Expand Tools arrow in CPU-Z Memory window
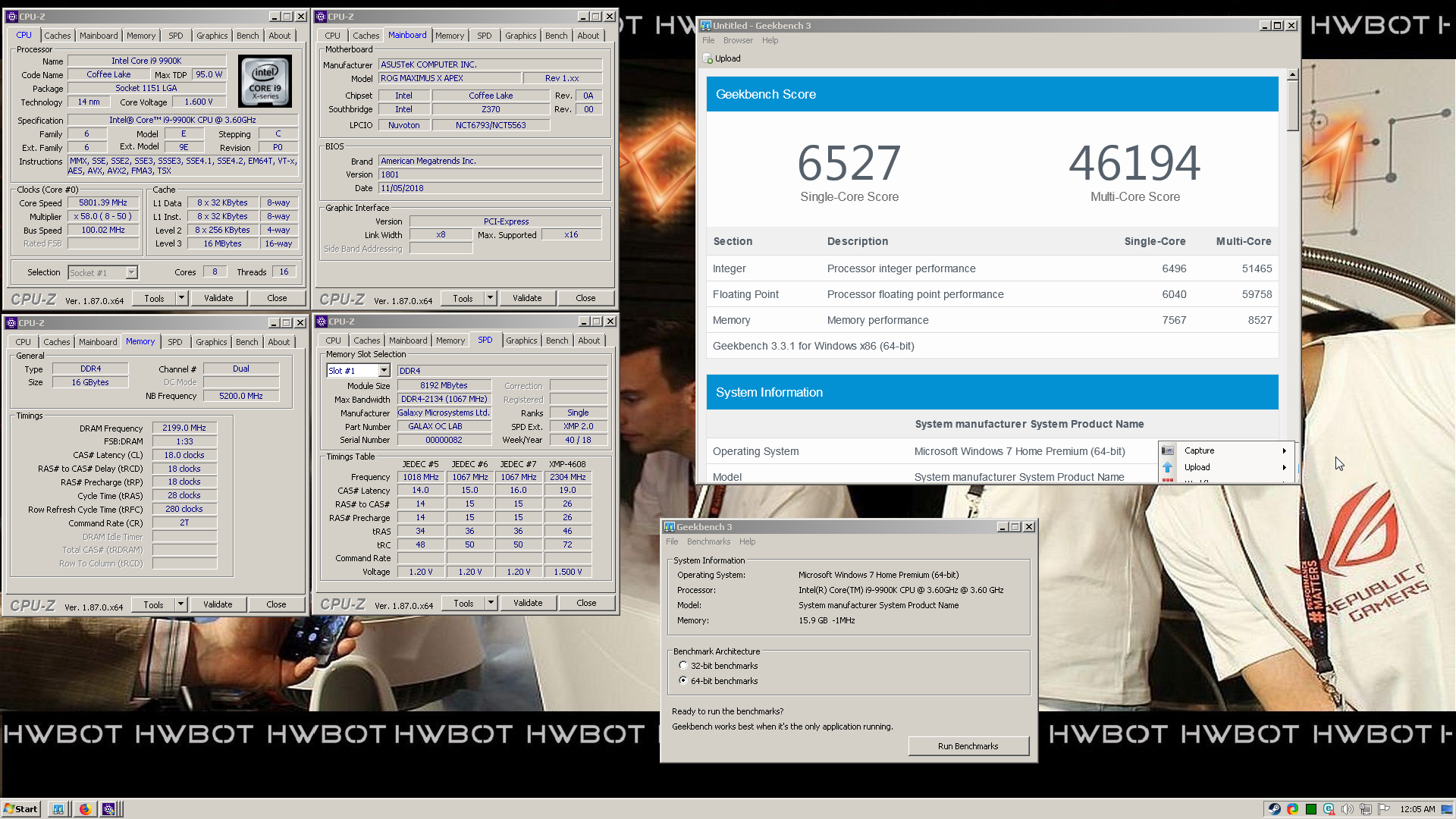Viewport: 1456px width, 819px height. pyautogui.click(x=180, y=604)
